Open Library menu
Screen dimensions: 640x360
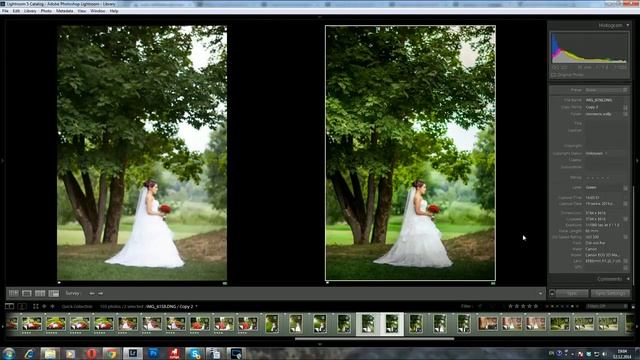click(x=30, y=11)
